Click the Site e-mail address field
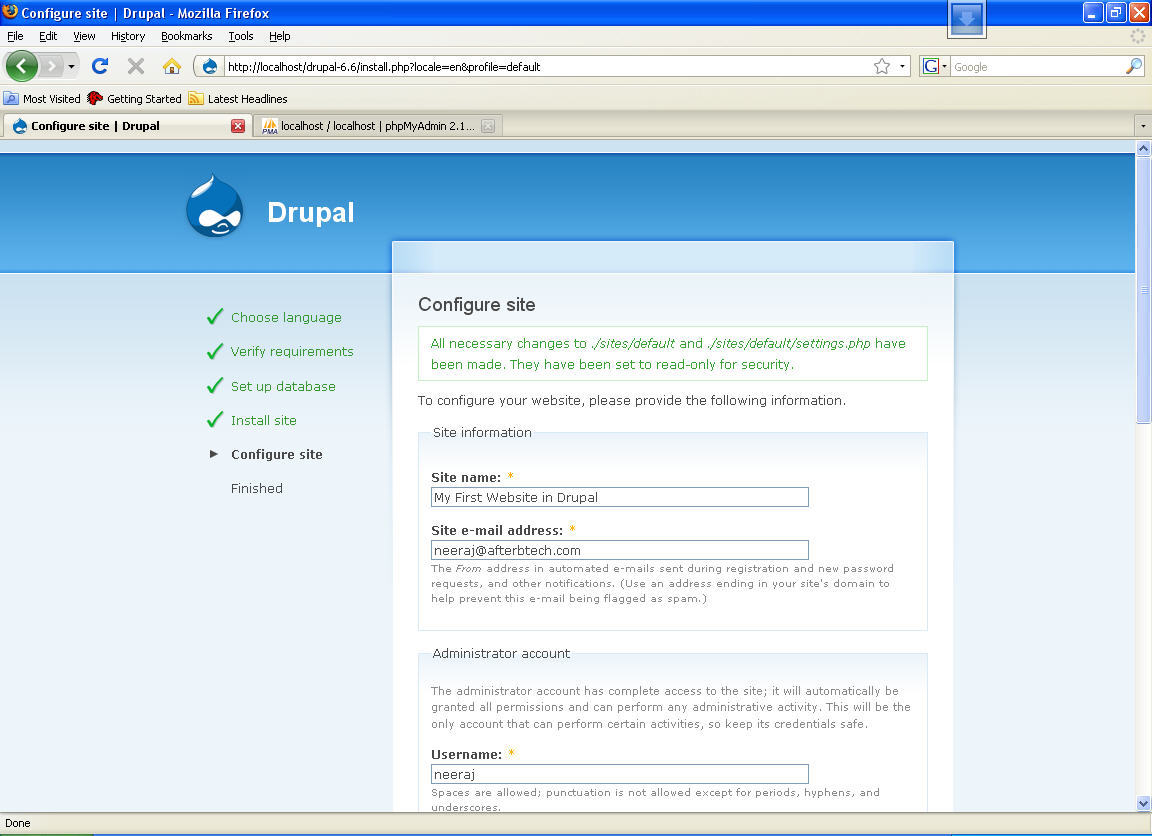The width and height of the screenshot is (1152, 836). pos(619,550)
